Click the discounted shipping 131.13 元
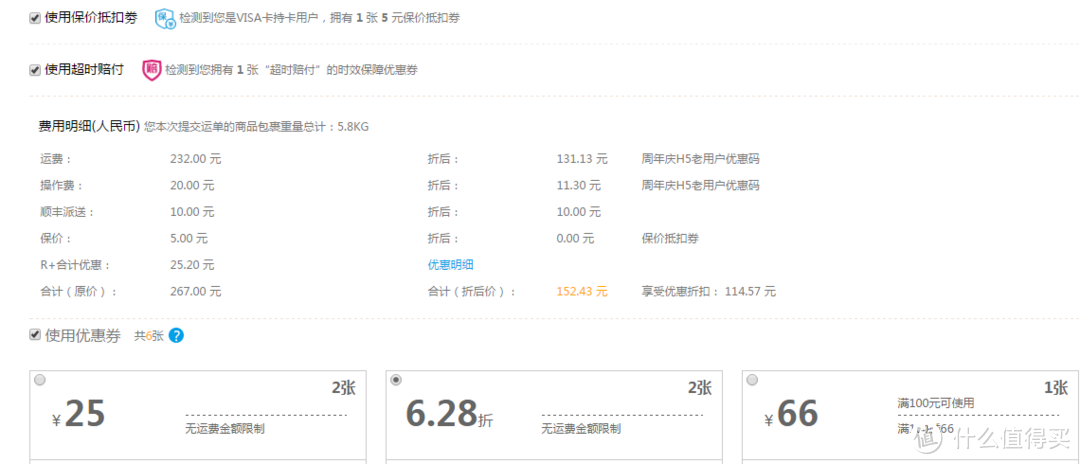1080x464 pixels. (582, 159)
